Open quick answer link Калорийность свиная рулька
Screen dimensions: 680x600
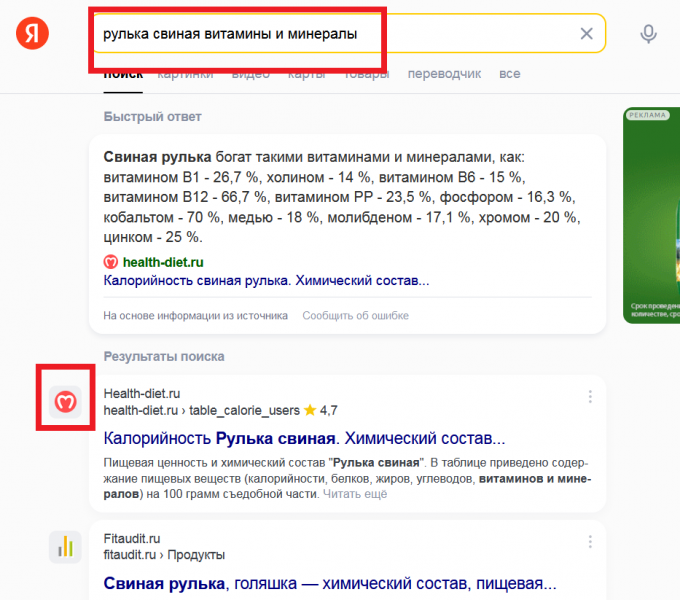point(266,280)
